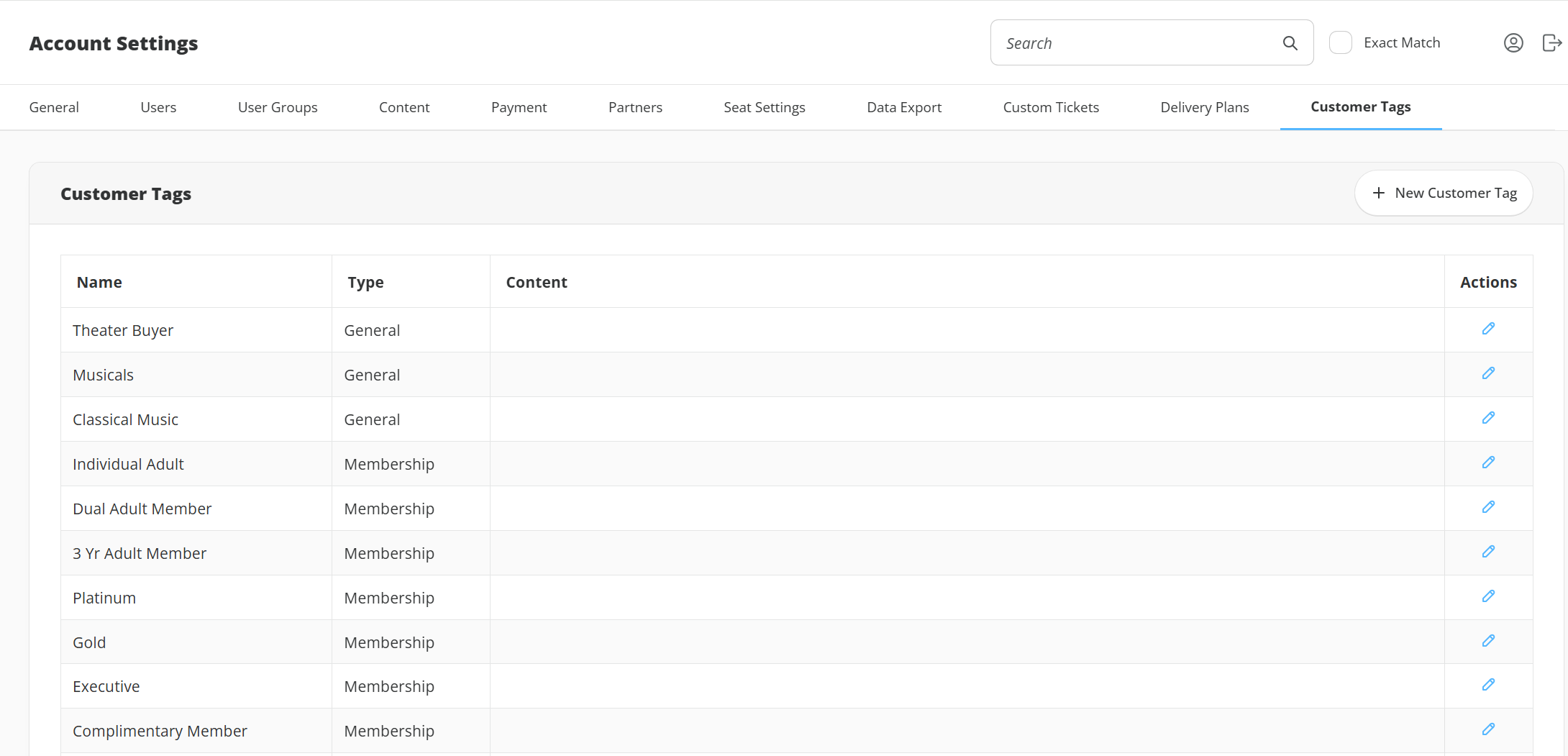The image size is (1568, 756).
Task: Edit the 3 Yr Adult Member tag
Action: (x=1488, y=552)
